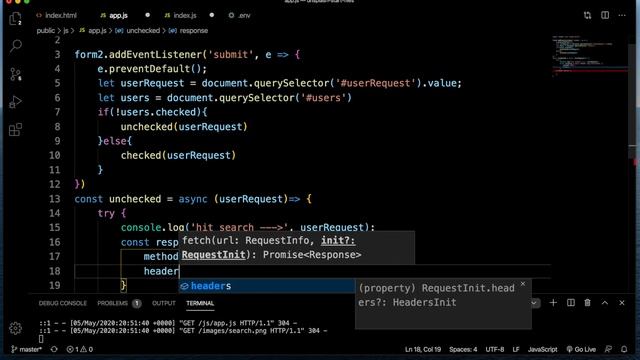Split the terminal pane

click(571, 303)
